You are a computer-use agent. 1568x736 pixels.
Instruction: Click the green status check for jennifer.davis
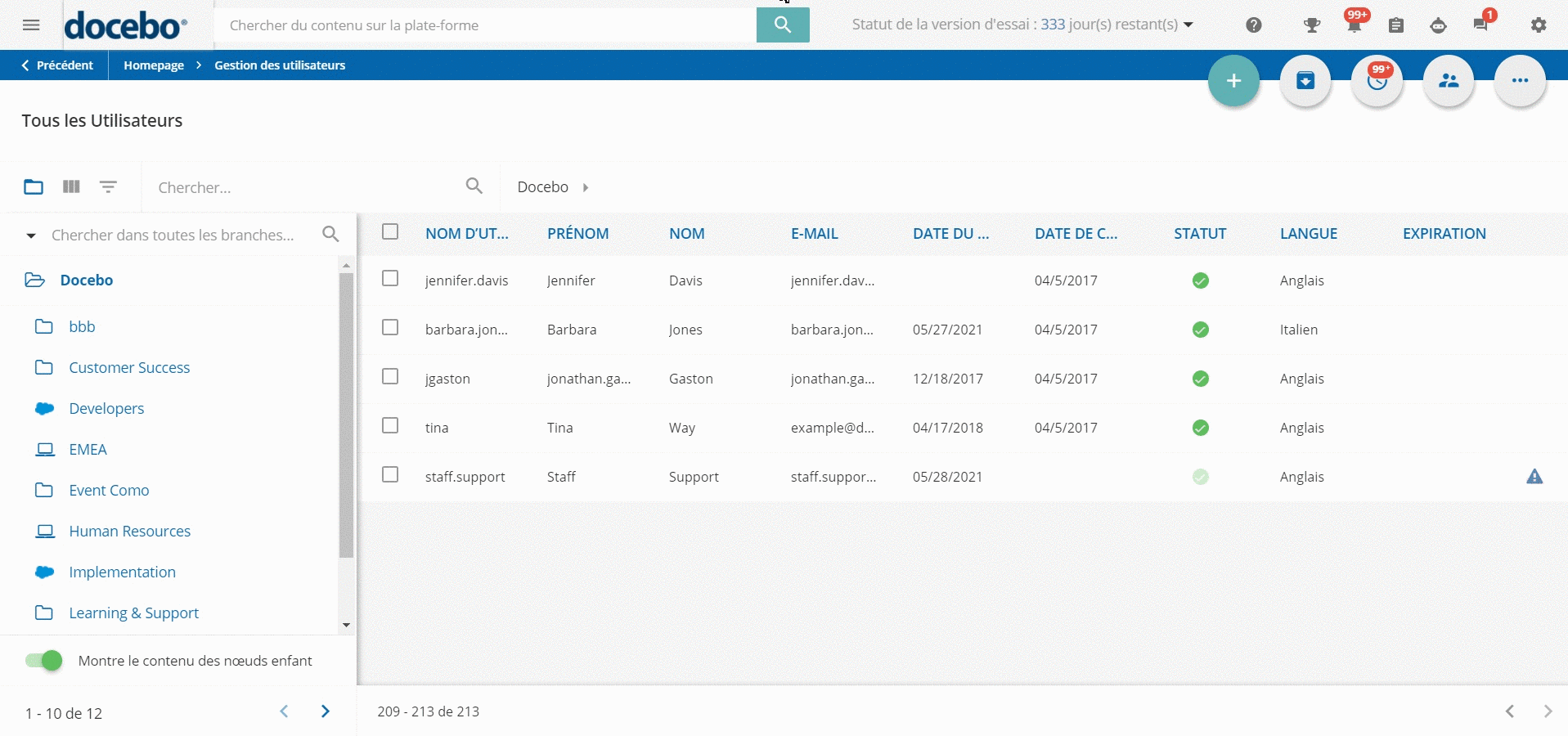(x=1200, y=280)
